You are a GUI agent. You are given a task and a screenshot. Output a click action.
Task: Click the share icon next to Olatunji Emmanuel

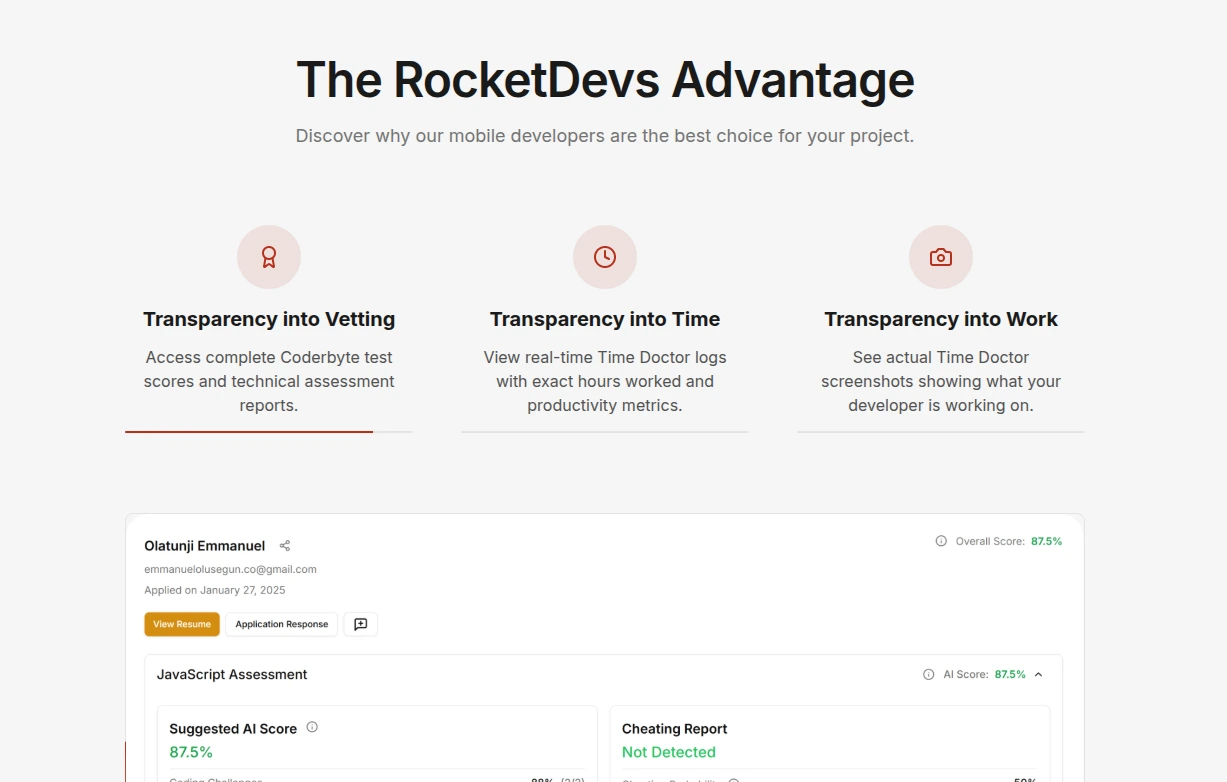pos(285,546)
